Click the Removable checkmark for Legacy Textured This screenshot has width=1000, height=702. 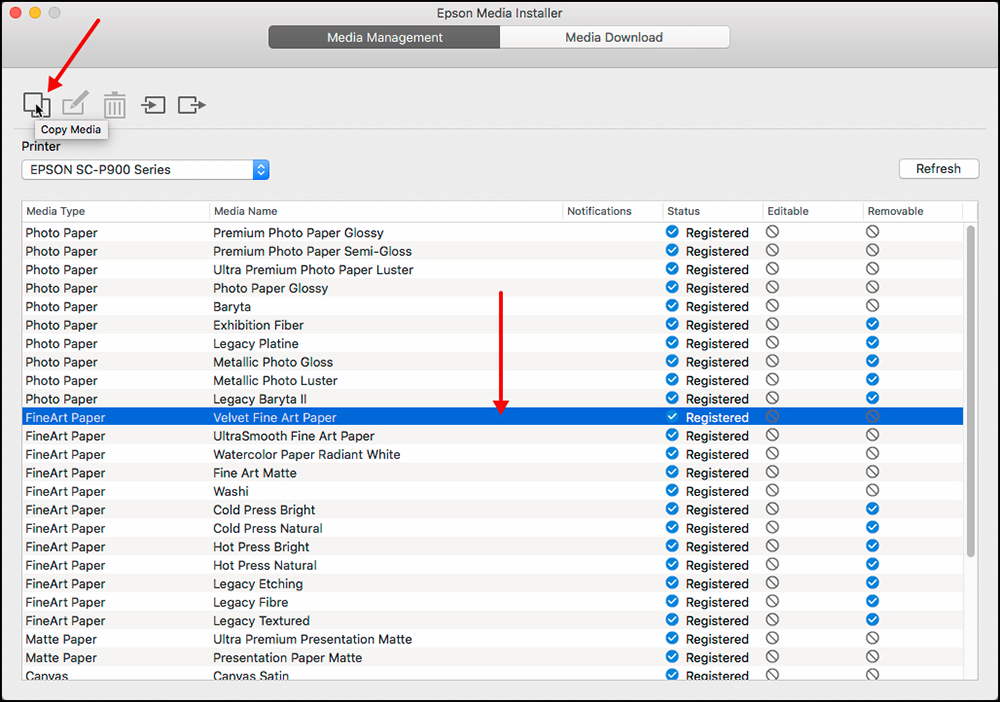coord(872,620)
